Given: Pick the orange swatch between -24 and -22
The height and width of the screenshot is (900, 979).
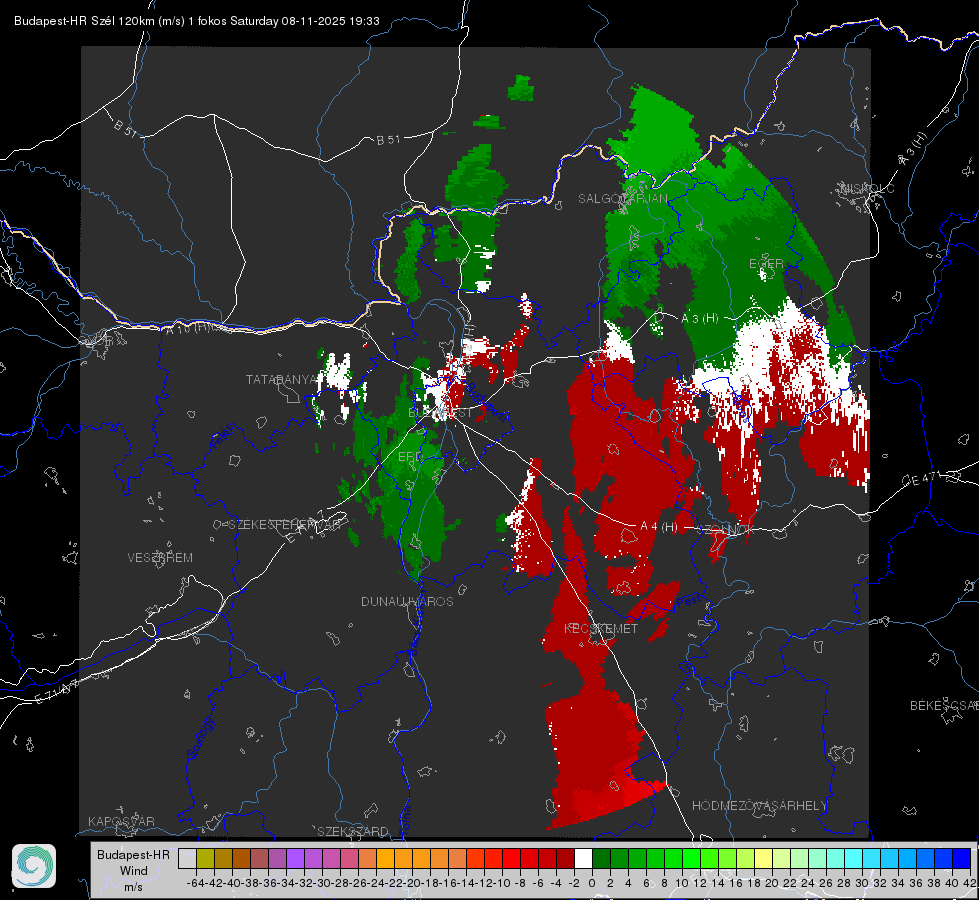Looking at the screenshot, I should click(385, 858).
